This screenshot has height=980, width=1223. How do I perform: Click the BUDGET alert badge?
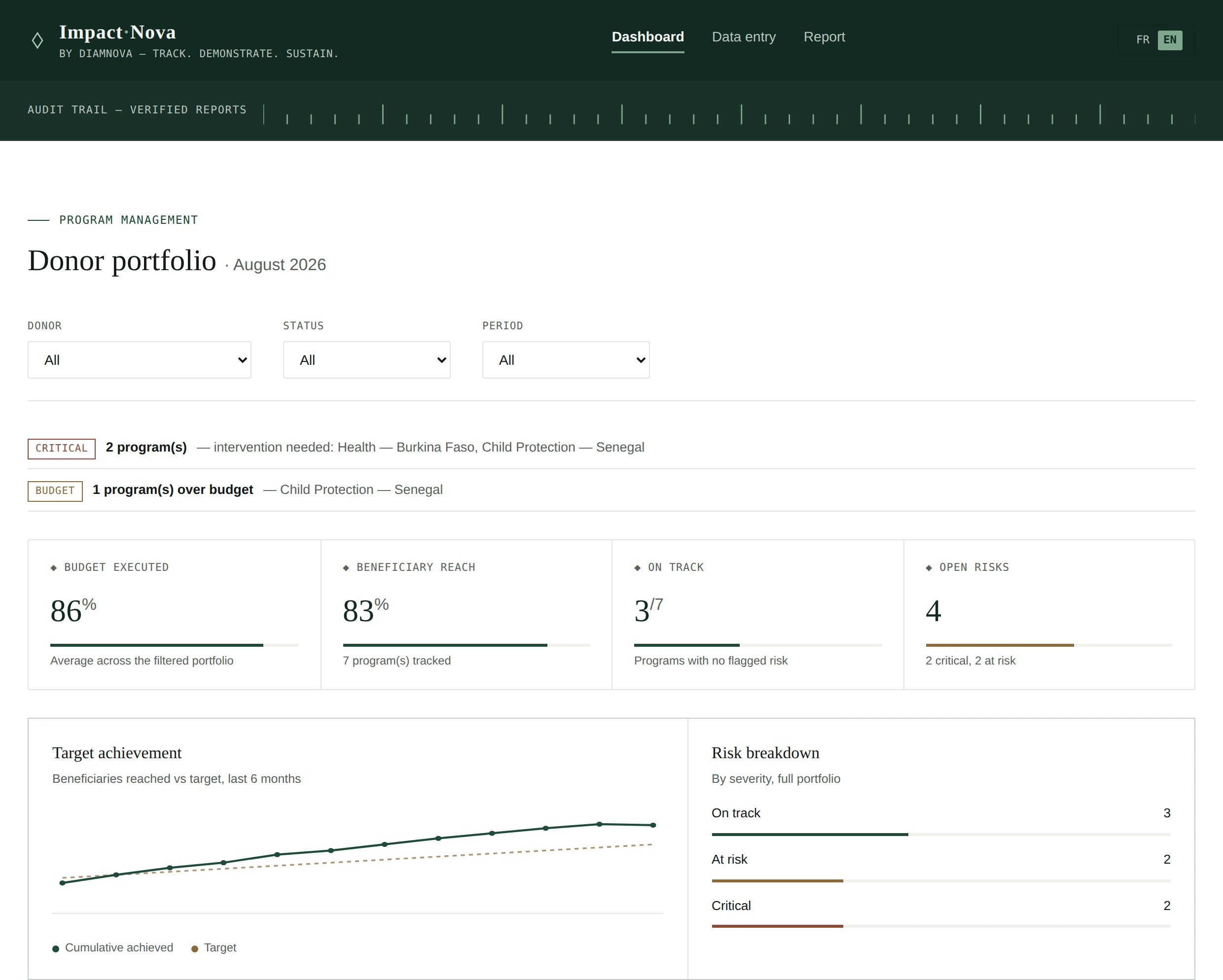(55, 490)
